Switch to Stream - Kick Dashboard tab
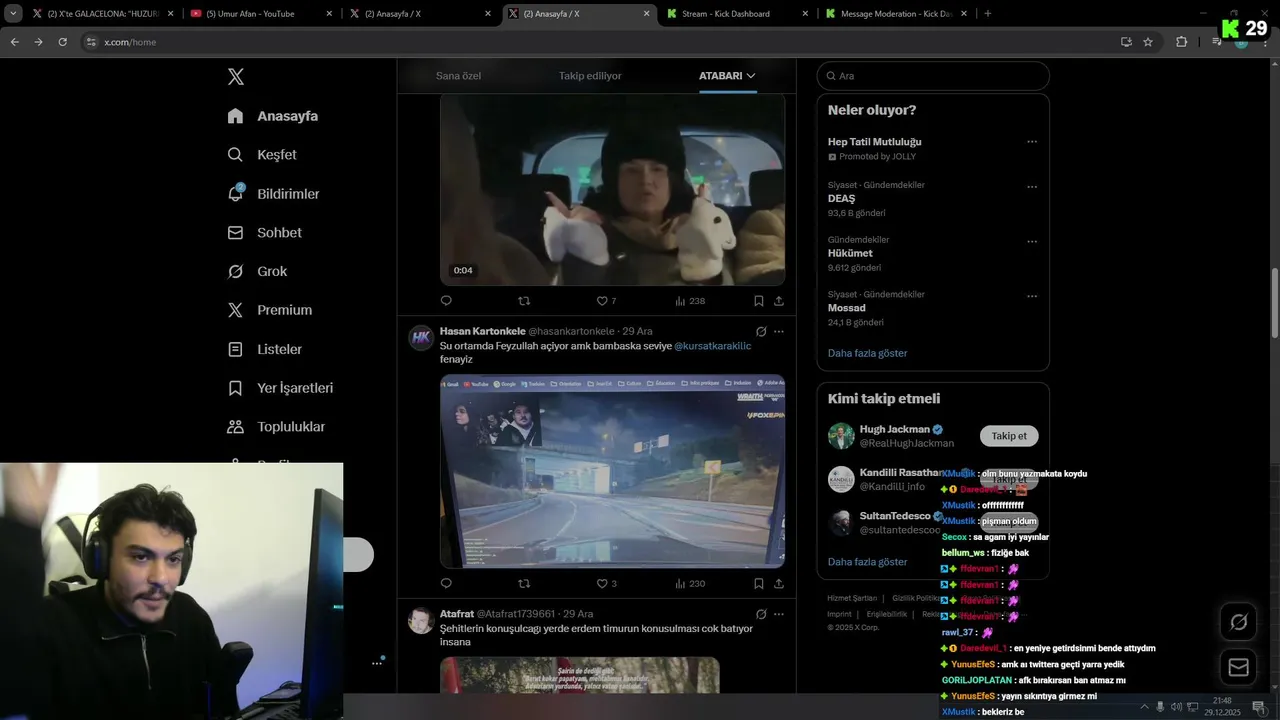The height and width of the screenshot is (720, 1280). click(x=736, y=14)
